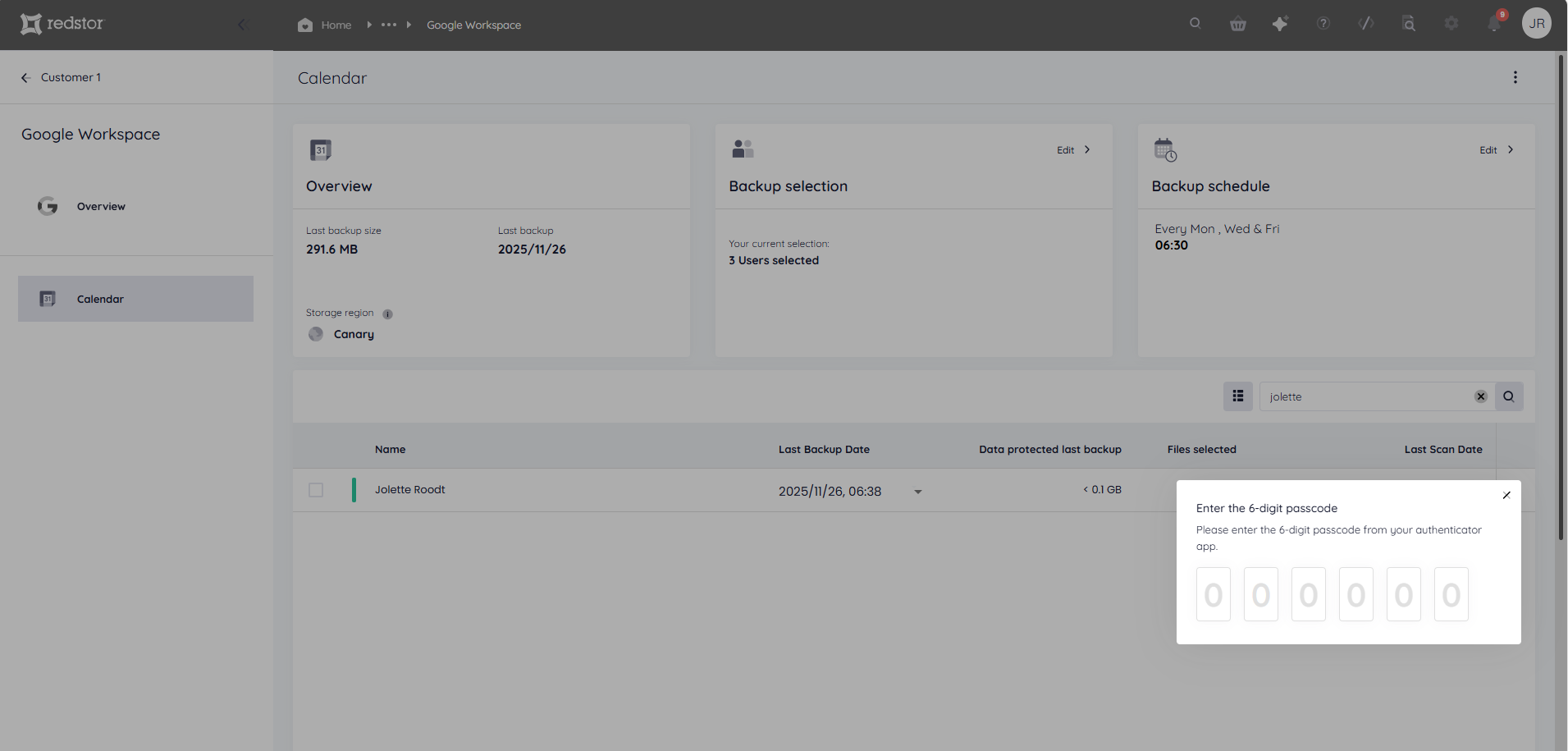
Task: Toggle the column view grid button
Action: tap(1237, 396)
